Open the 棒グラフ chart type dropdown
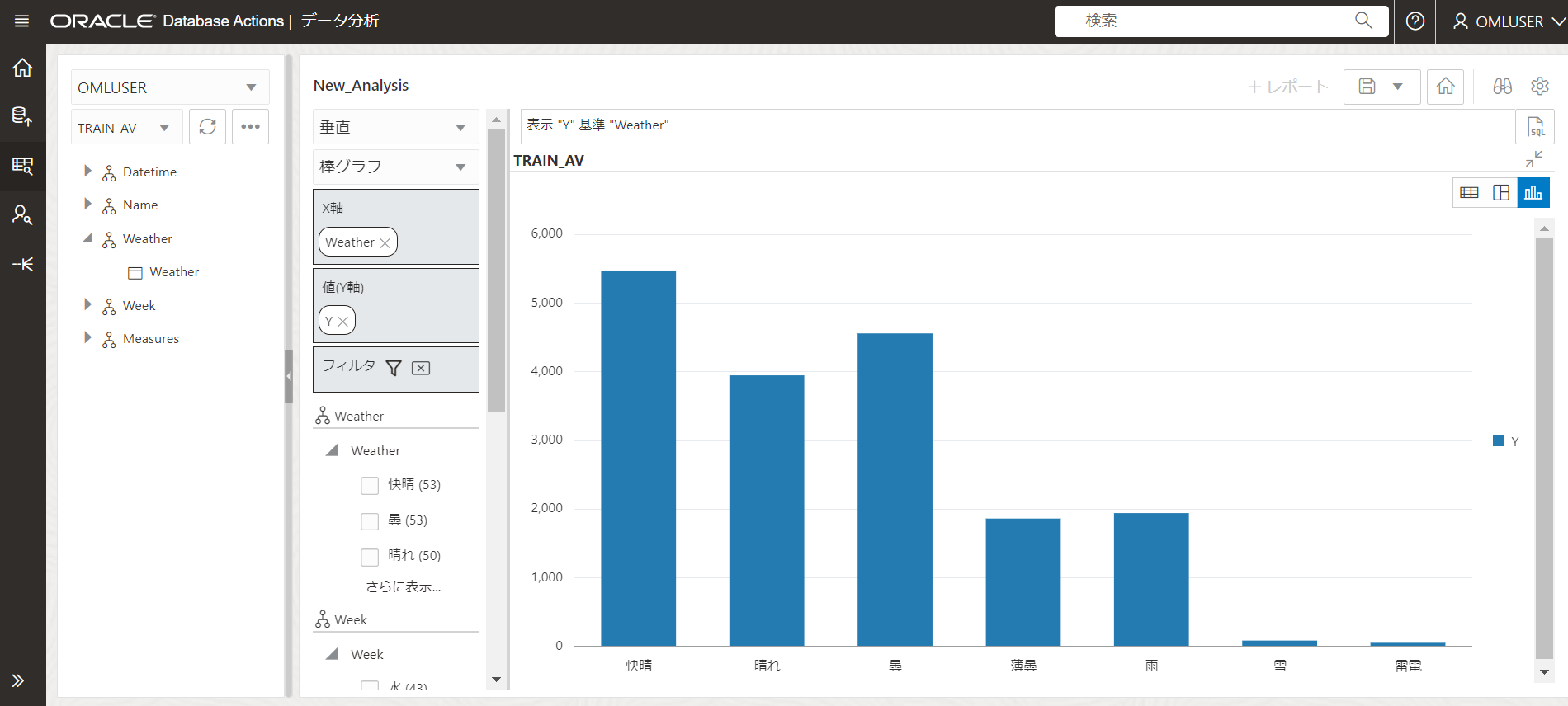Image resolution: width=1568 pixels, height=706 pixels. [395, 167]
